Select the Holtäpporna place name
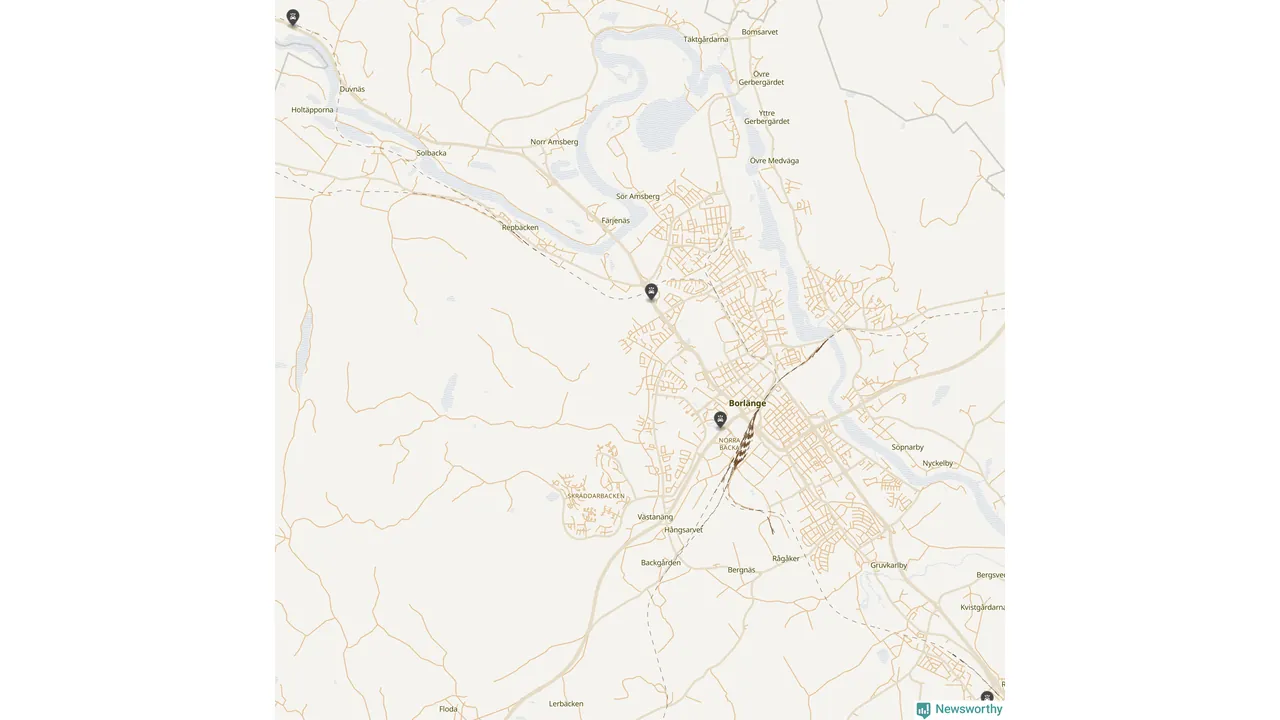Viewport: 1280px width, 720px height. (312, 110)
